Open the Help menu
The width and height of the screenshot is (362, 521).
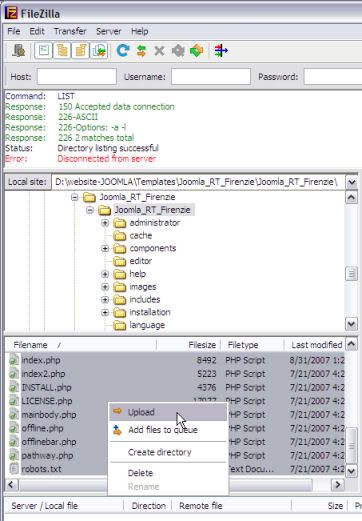(139, 31)
